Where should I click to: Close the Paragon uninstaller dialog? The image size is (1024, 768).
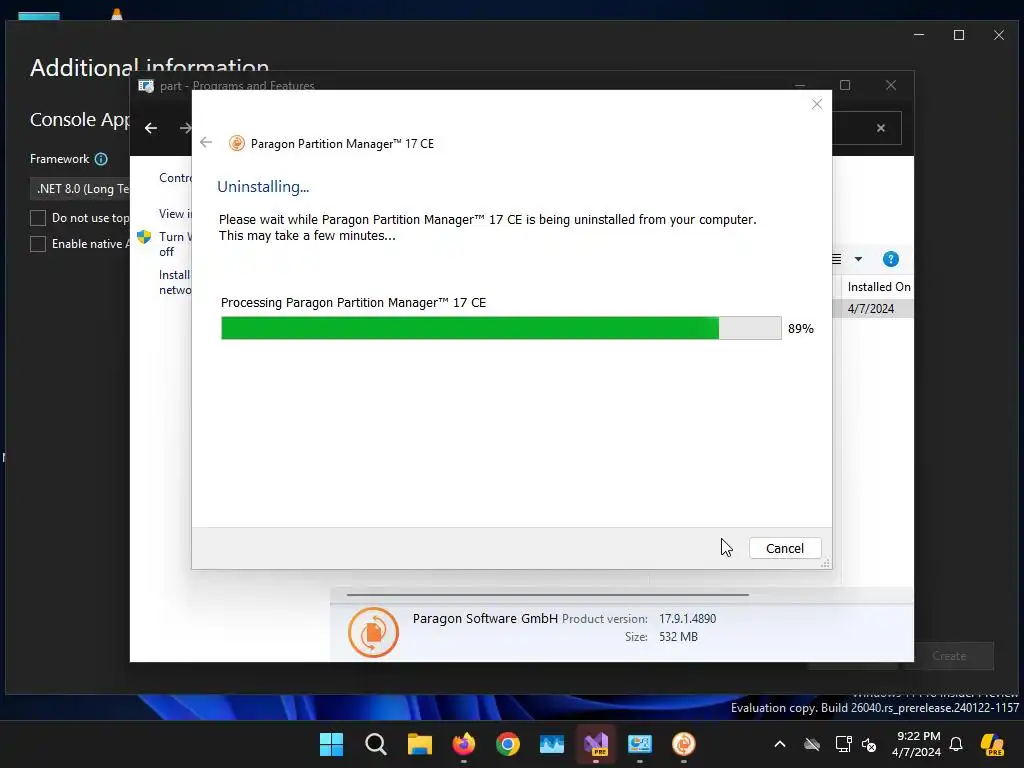tap(816, 104)
